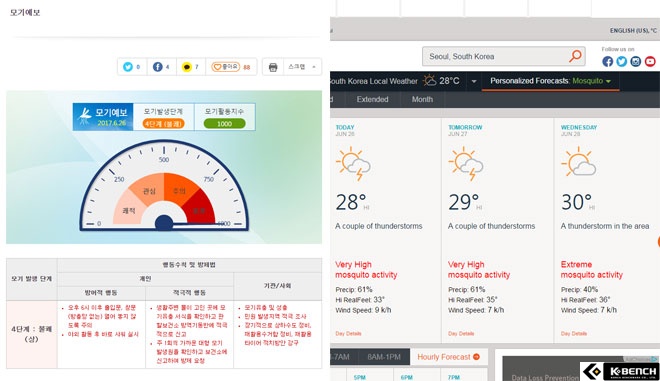Select the 7PM hourly column
Viewport: 660px width, 381px height.
[454, 377]
